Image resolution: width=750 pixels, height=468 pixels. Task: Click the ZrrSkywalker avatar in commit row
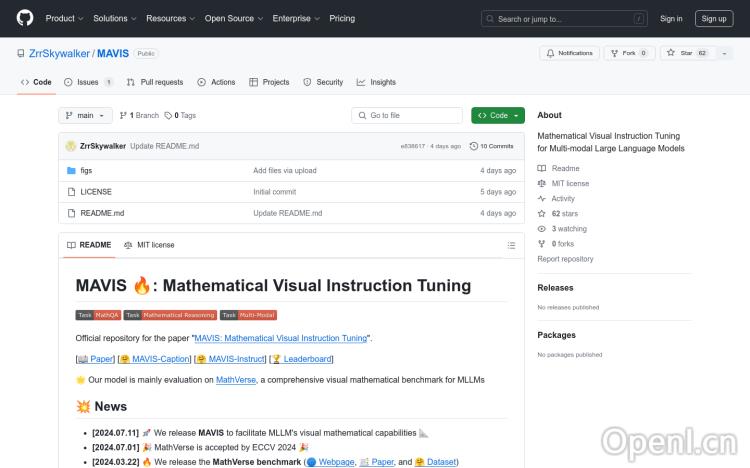[71, 145]
